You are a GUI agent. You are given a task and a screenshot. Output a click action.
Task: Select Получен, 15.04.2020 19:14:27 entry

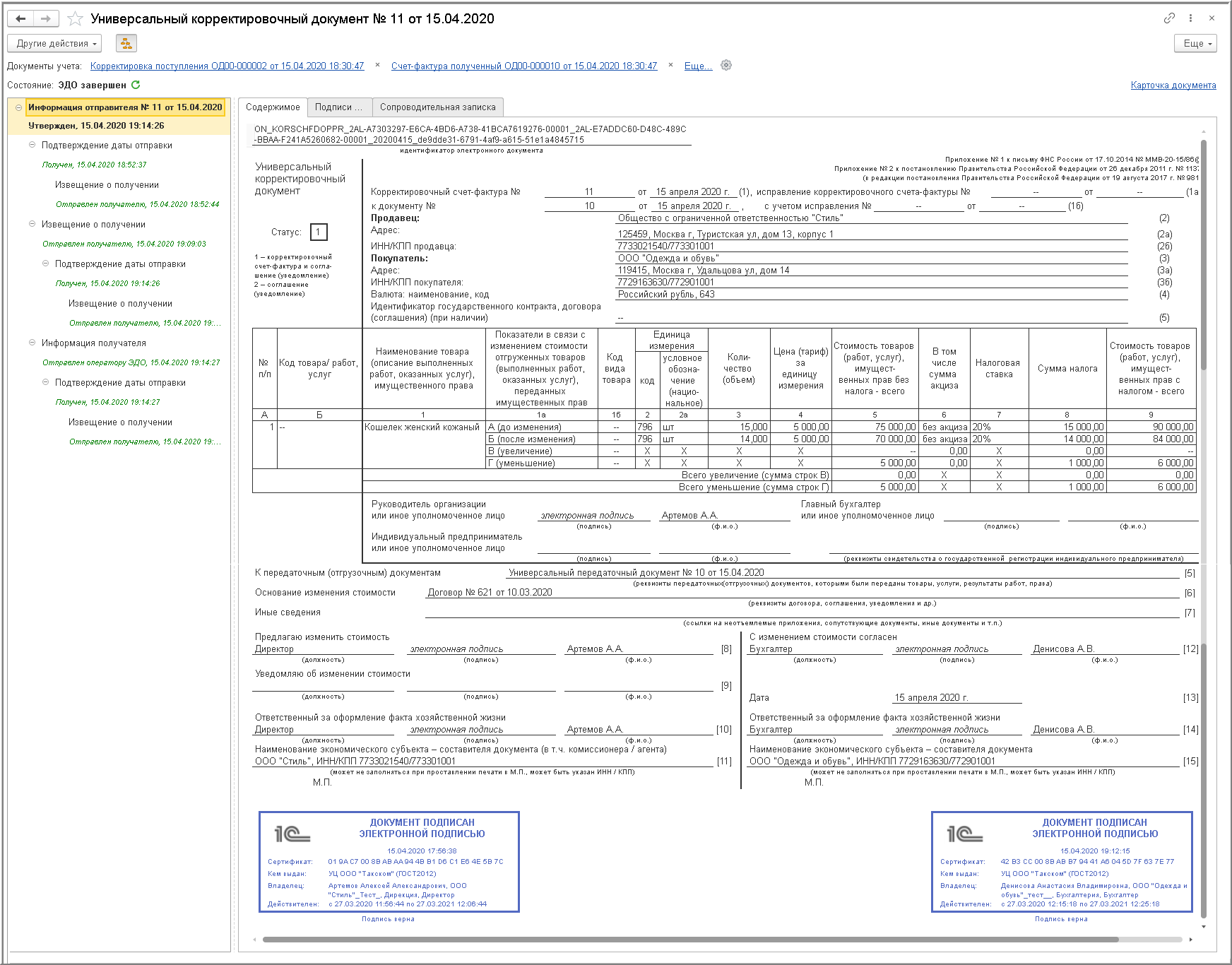(108, 402)
